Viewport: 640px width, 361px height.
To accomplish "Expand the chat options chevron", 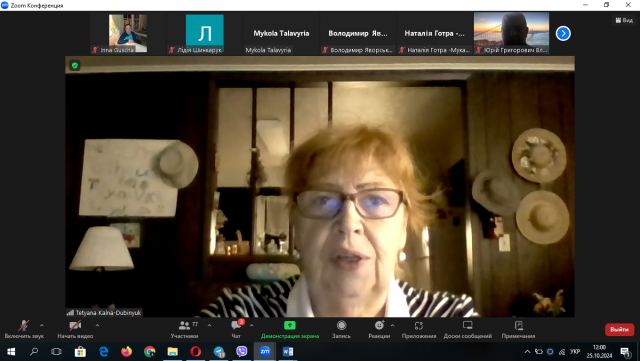I will (251, 325).
